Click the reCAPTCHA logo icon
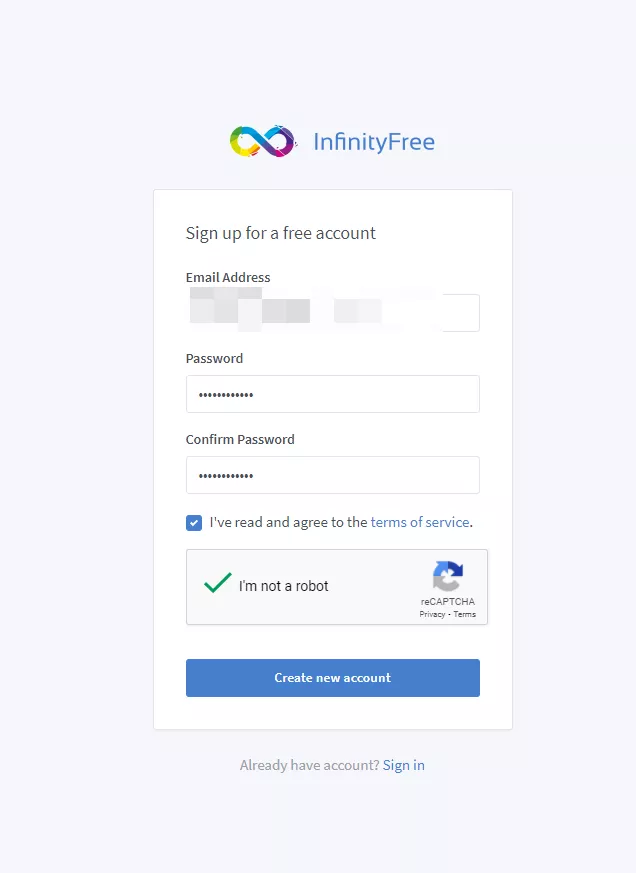636x873 pixels. click(x=447, y=577)
